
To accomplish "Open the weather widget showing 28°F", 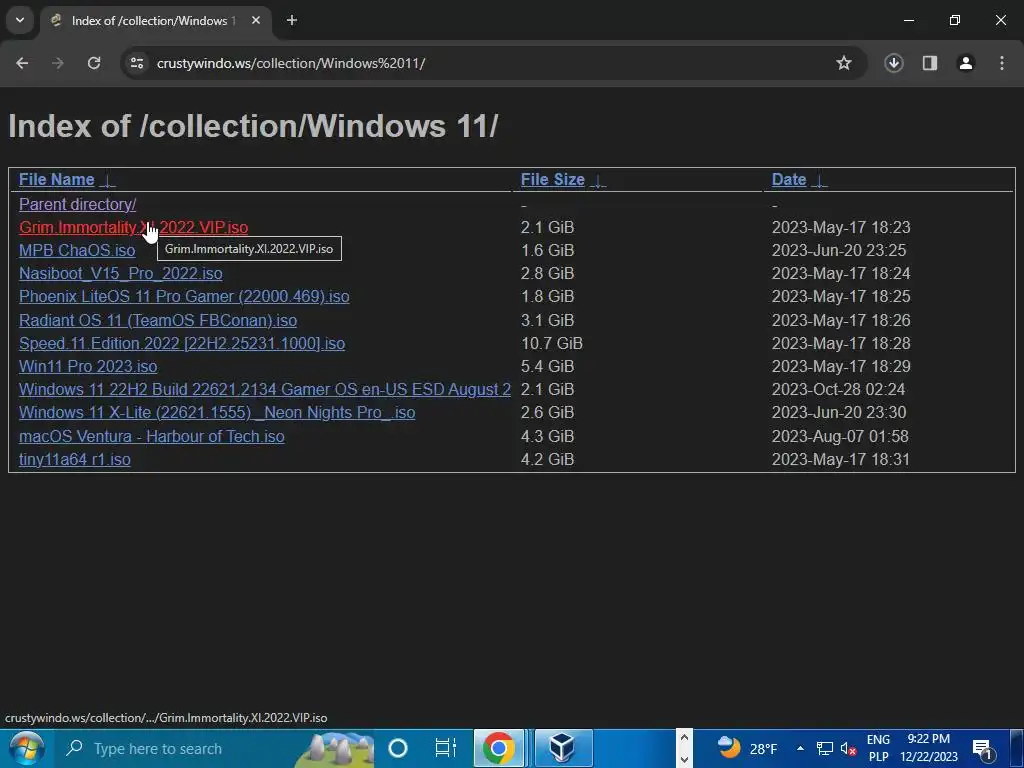I will 746,748.
